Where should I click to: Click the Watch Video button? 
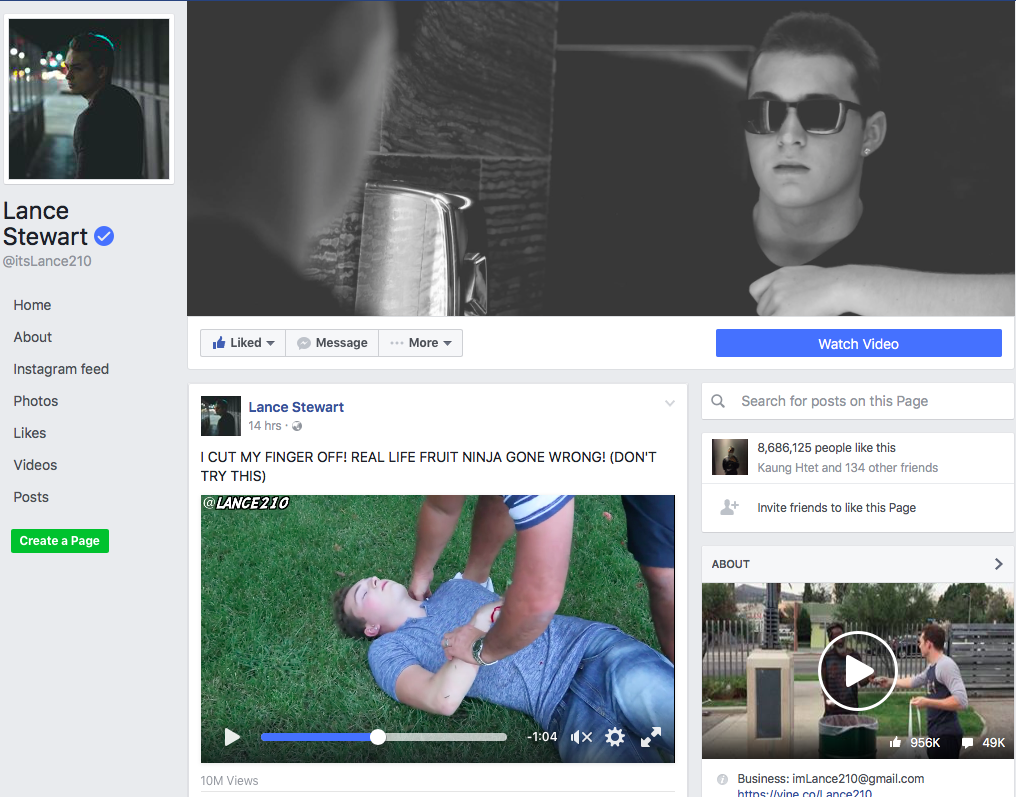pyautogui.click(x=859, y=343)
